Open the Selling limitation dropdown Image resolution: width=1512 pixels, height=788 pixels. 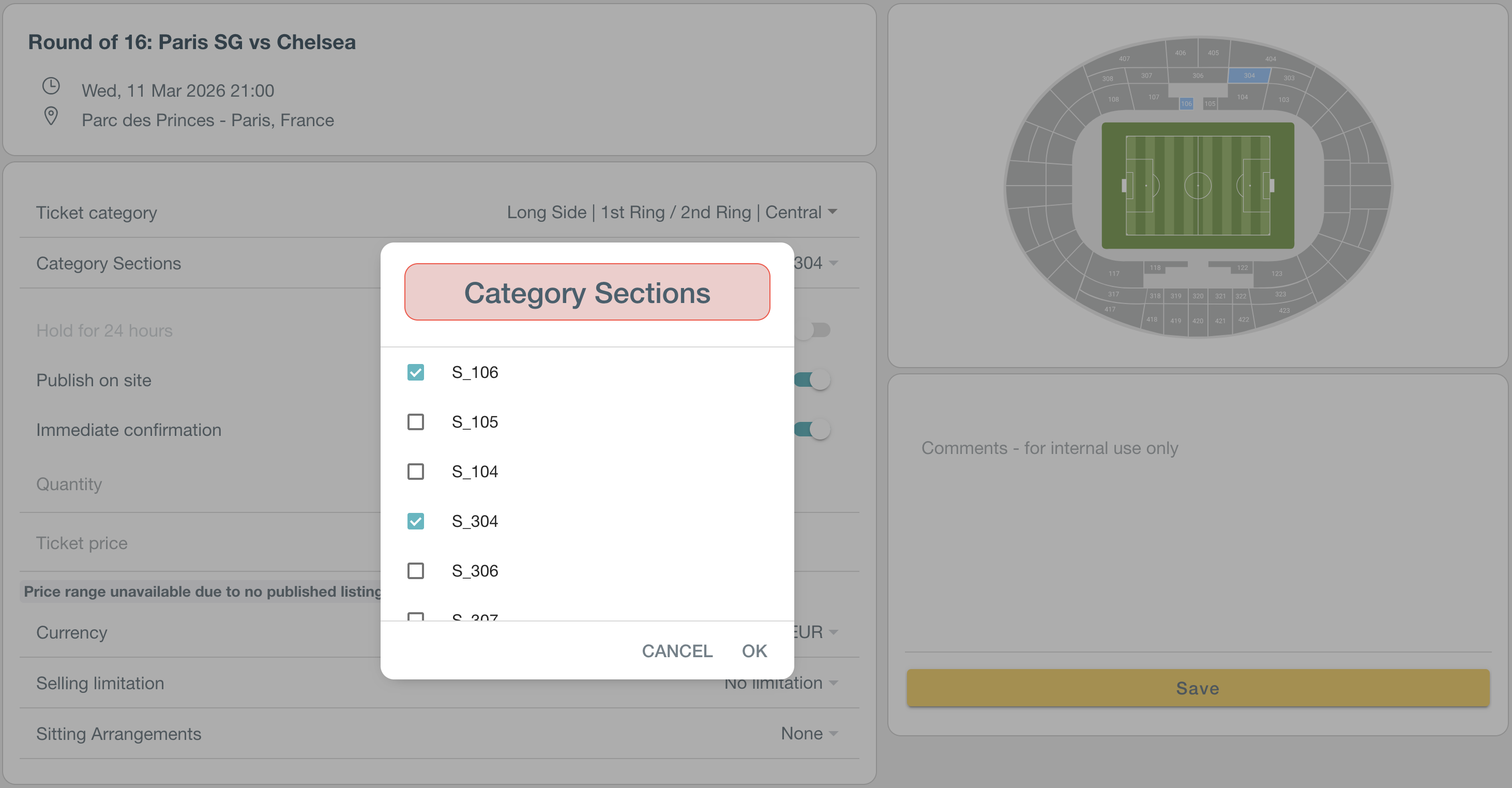tap(781, 683)
